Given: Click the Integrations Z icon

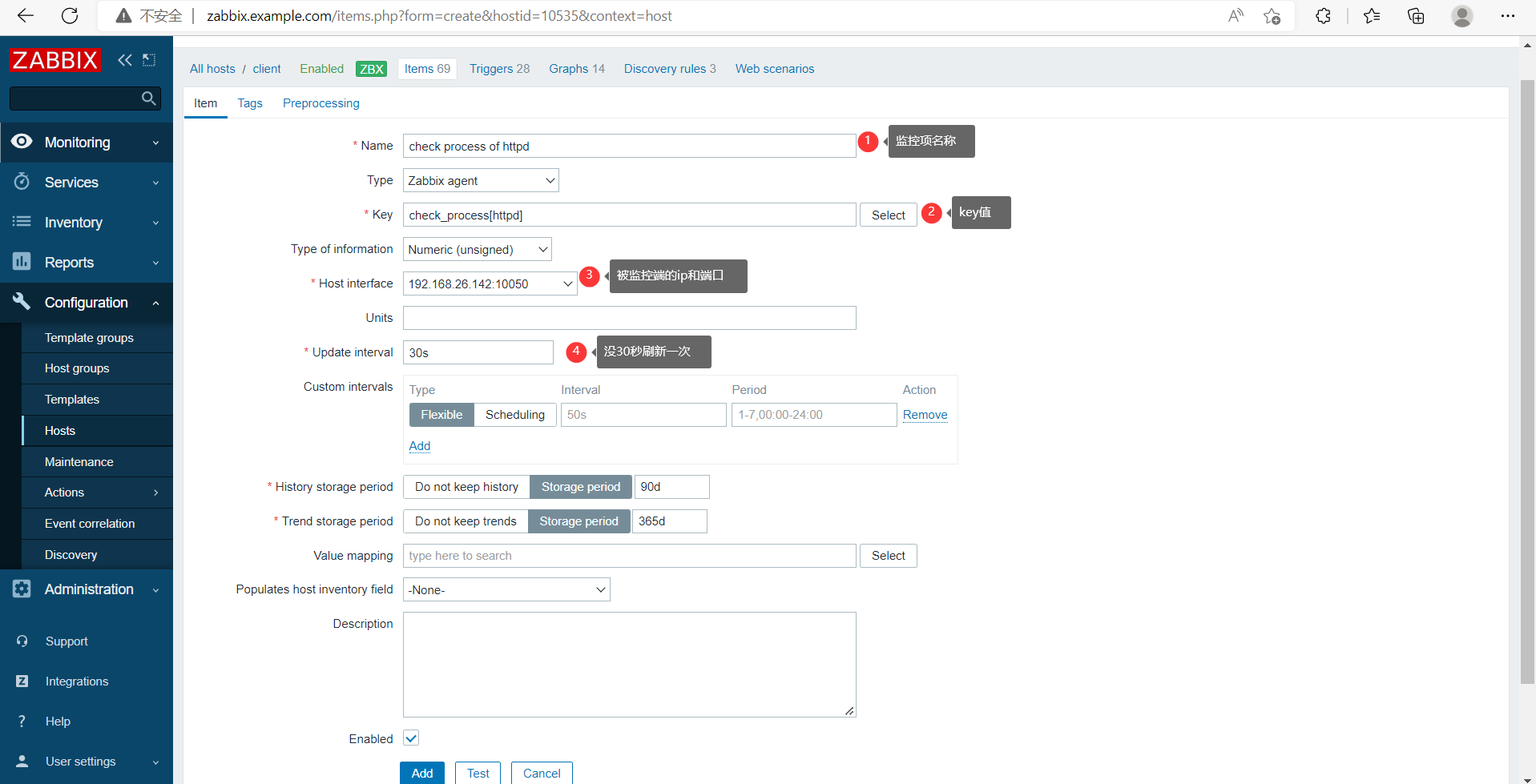Looking at the screenshot, I should (22, 681).
